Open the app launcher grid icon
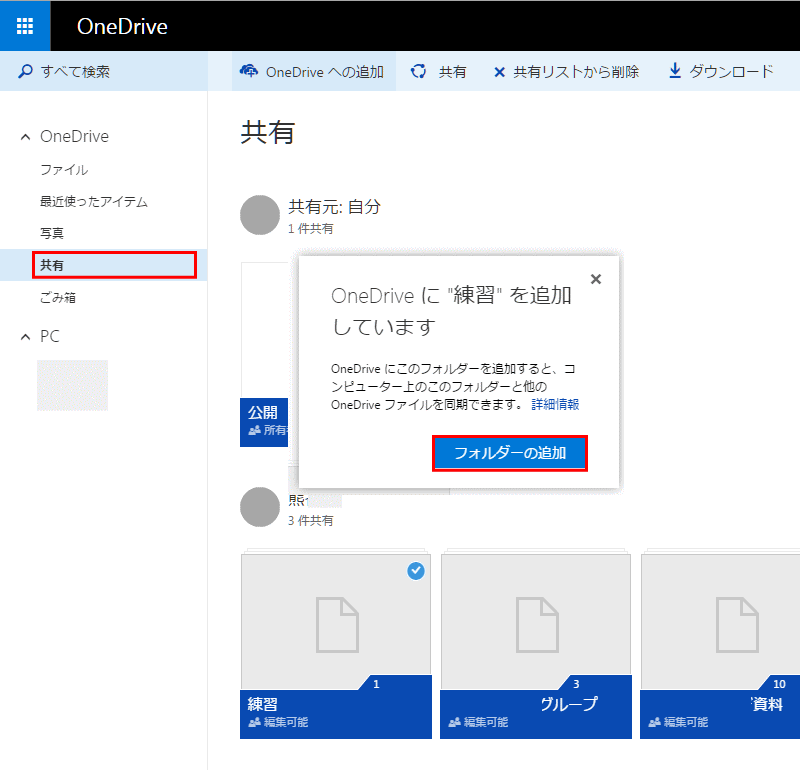 click(25, 26)
